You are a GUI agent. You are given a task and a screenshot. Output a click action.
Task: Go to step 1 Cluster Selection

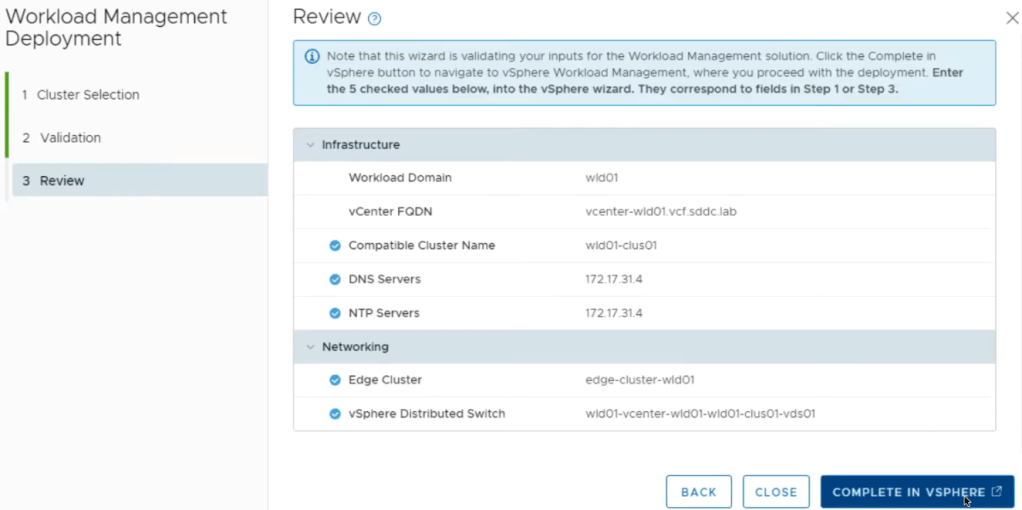point(88,95)
